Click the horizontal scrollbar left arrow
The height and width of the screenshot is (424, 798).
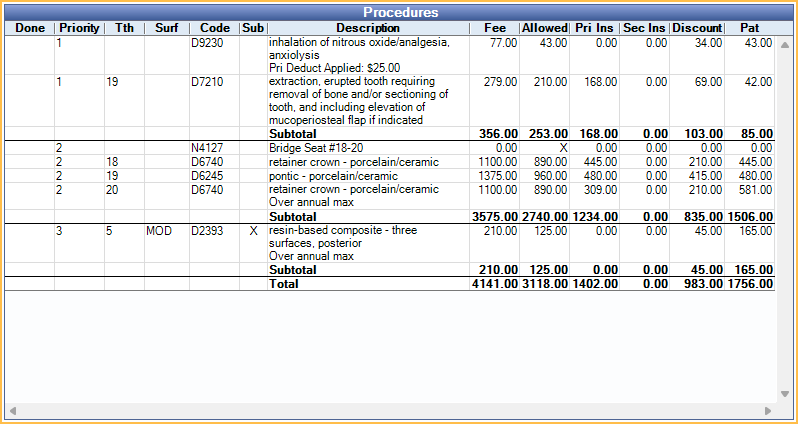coord(13,410)
